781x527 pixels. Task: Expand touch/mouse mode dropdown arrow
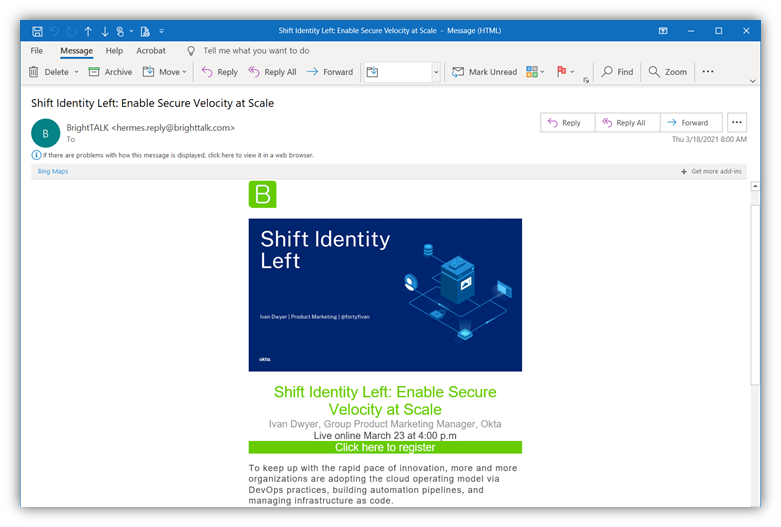pos(131,31)
